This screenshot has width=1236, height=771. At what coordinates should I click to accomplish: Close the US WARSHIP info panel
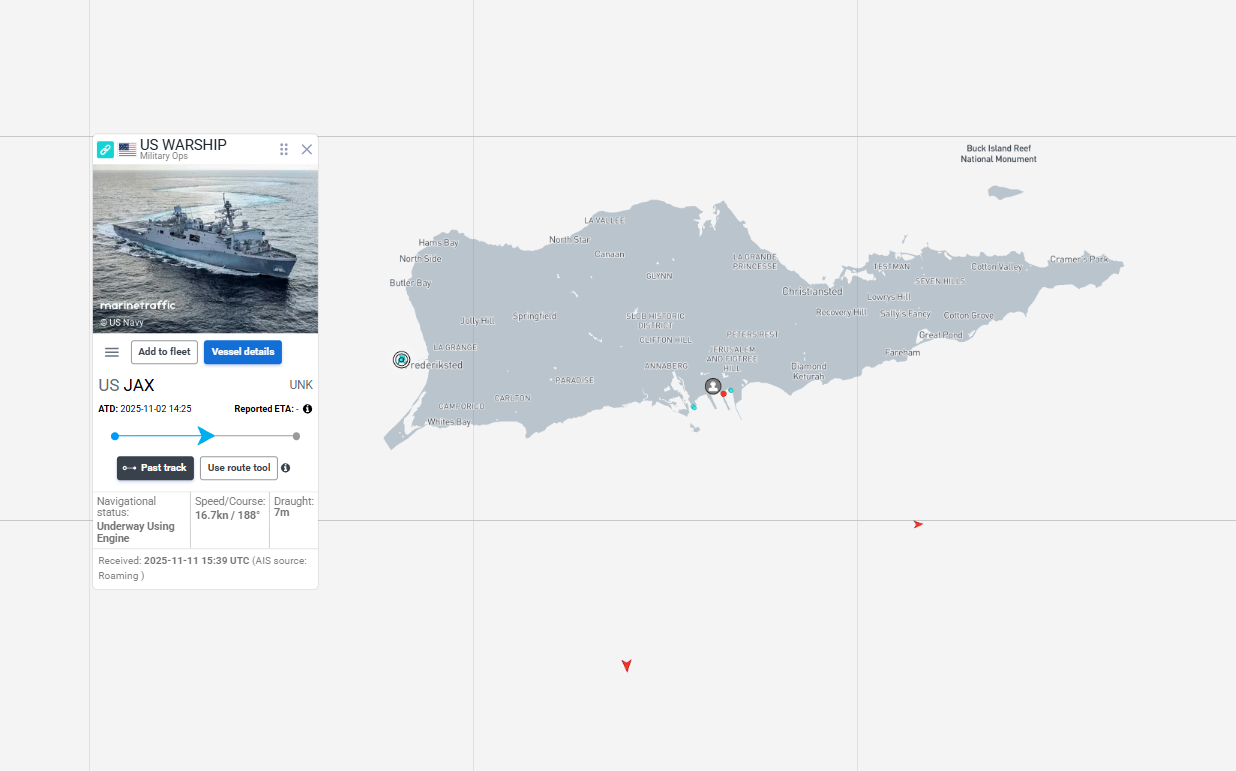point(307,149)
